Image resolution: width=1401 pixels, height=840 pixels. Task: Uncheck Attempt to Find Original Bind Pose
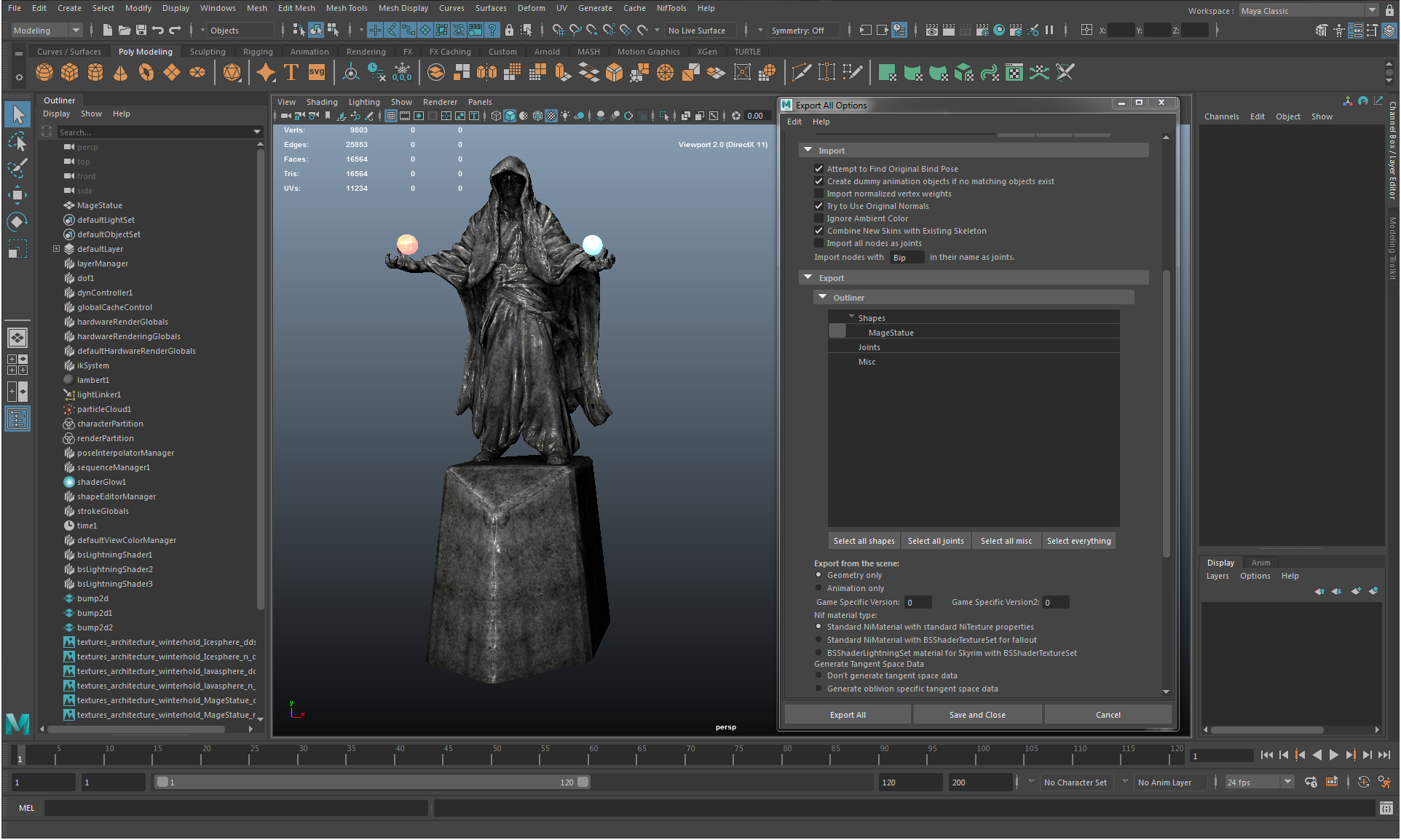pos(819,169)
